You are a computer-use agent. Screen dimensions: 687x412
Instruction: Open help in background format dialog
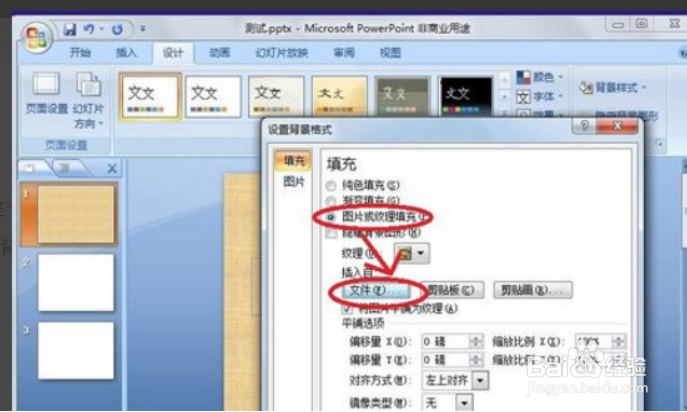pyautogui.click(x=584, y=126)
